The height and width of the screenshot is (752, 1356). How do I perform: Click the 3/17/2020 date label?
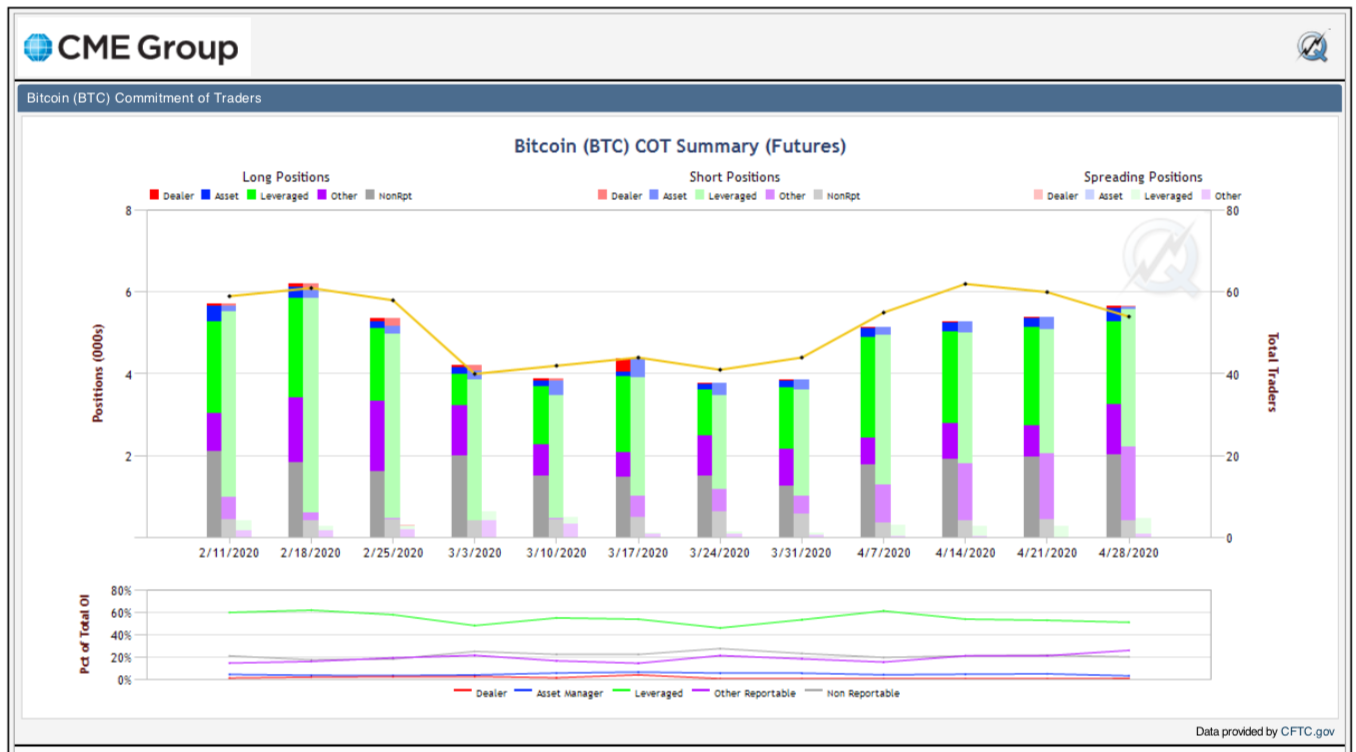[x=637, y=552]
